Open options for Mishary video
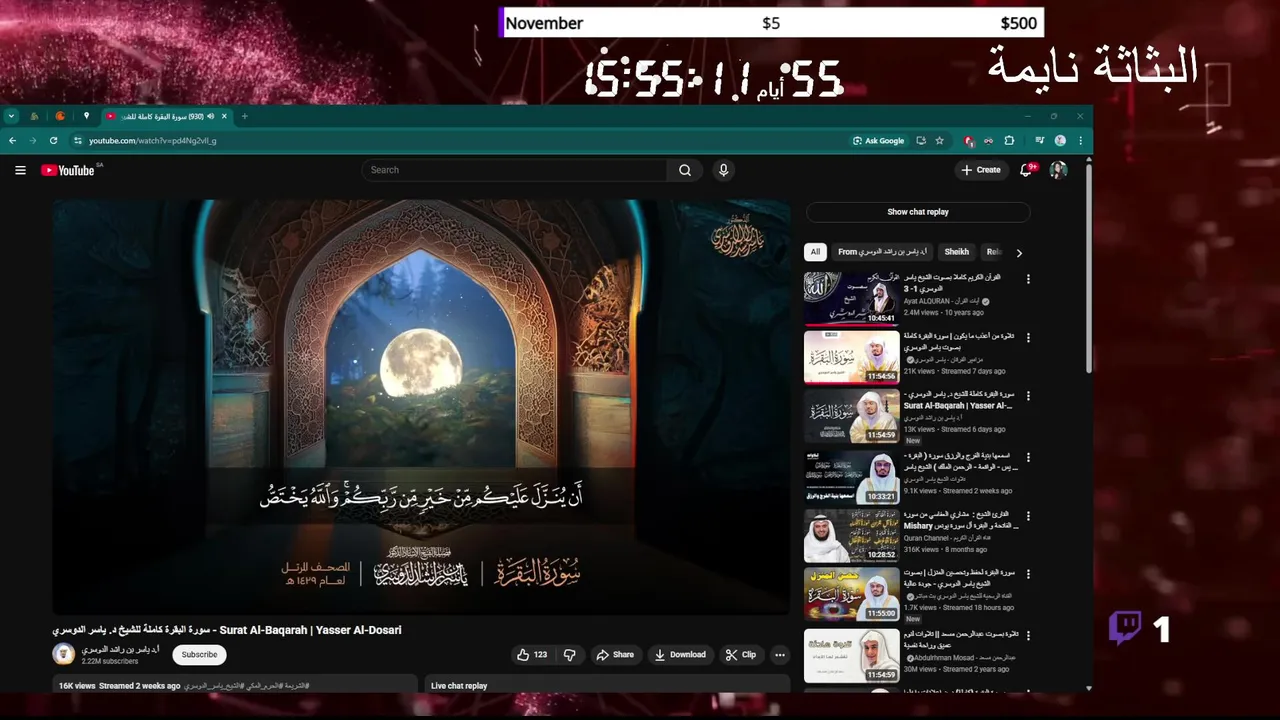 (x=1028, y=516)
